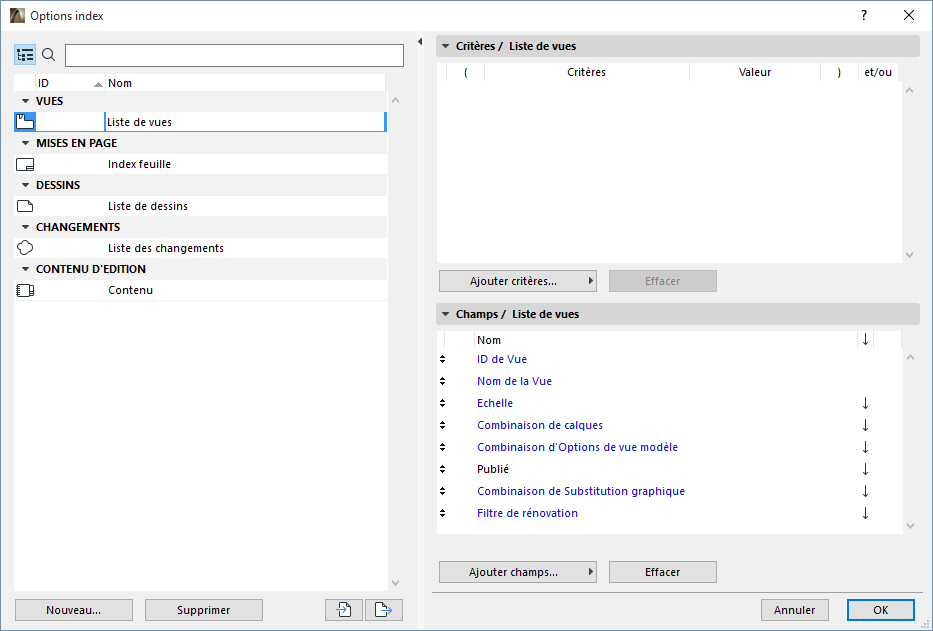Confirm the dialog with OK
933x631 pixels.
(880, 609)
